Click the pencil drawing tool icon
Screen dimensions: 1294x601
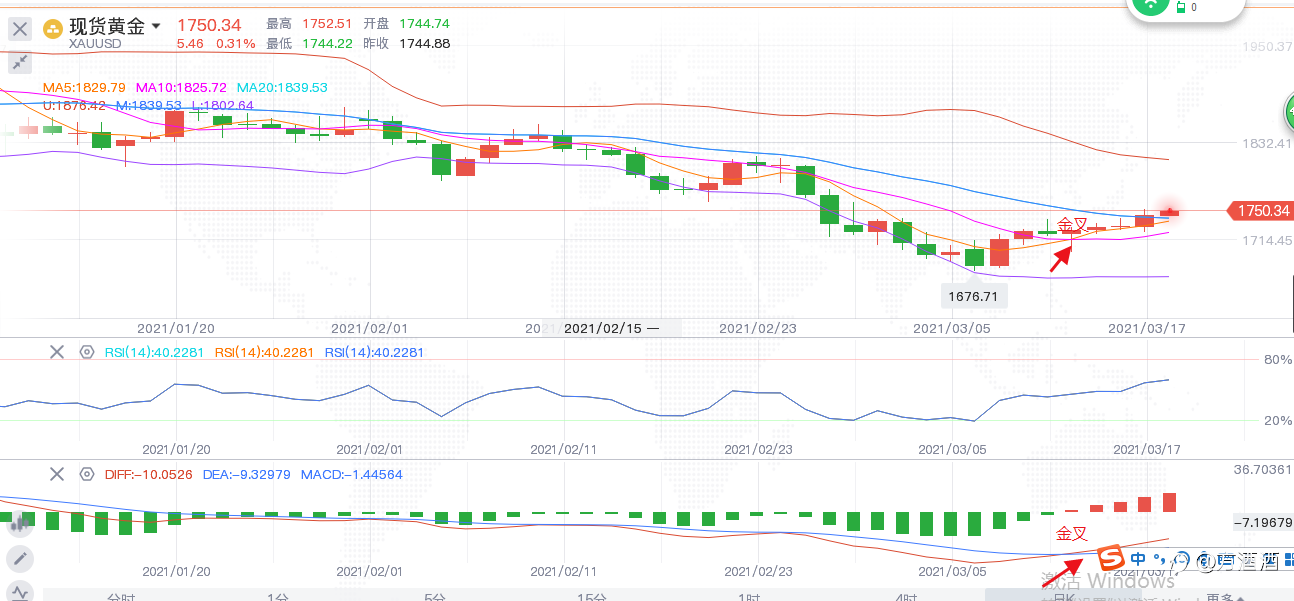click(20, 558)
